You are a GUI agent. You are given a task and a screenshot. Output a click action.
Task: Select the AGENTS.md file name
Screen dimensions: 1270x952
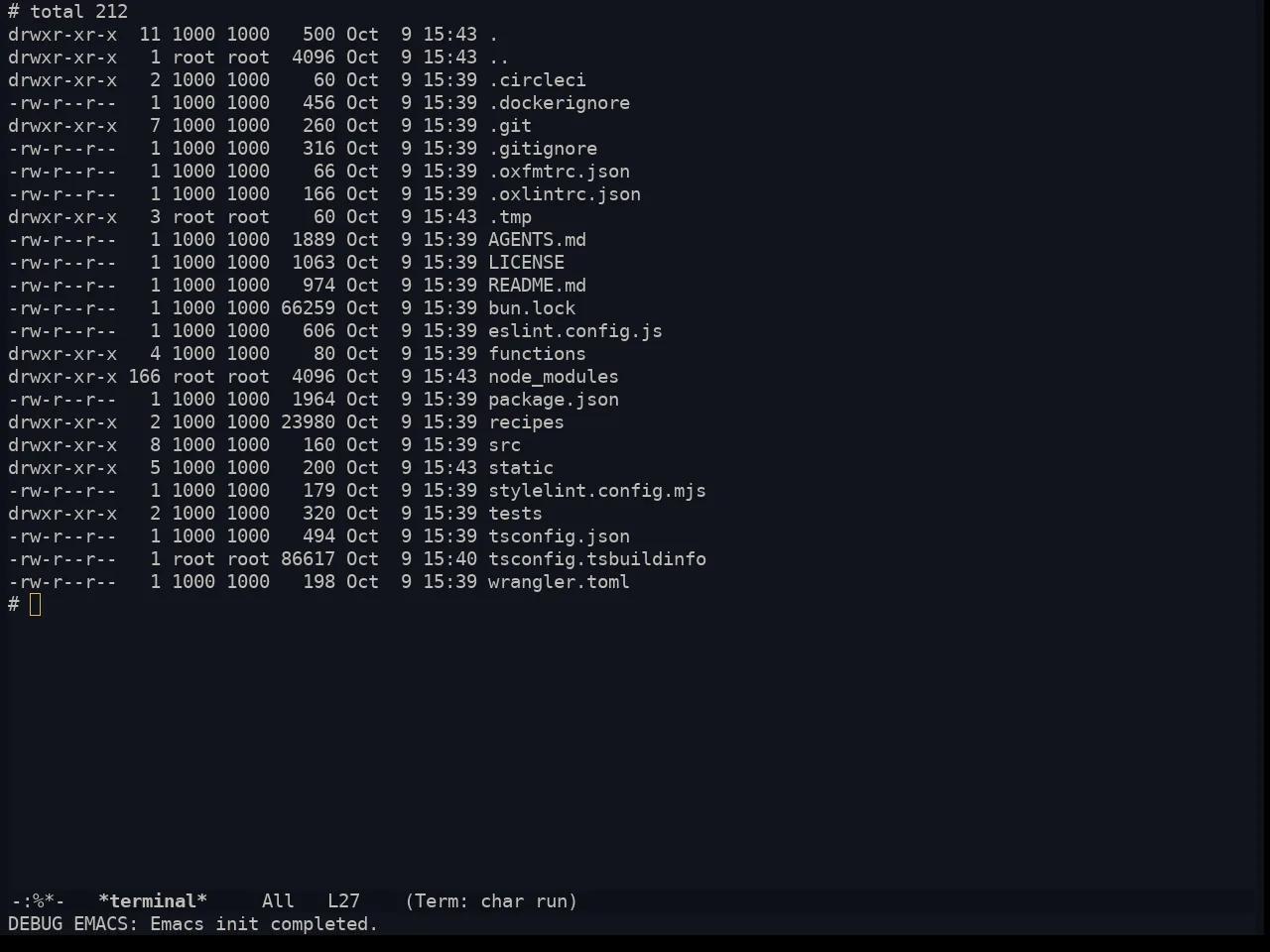[x=537, y=240]
